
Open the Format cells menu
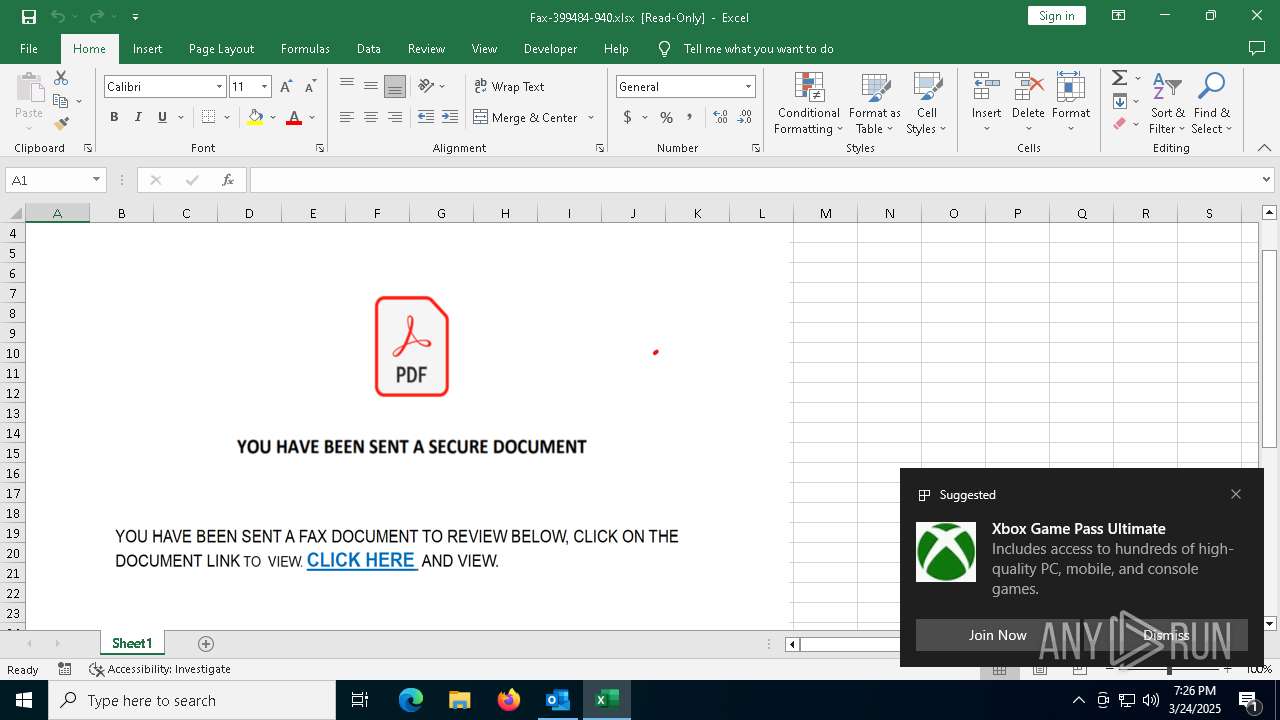point(1071,103)
